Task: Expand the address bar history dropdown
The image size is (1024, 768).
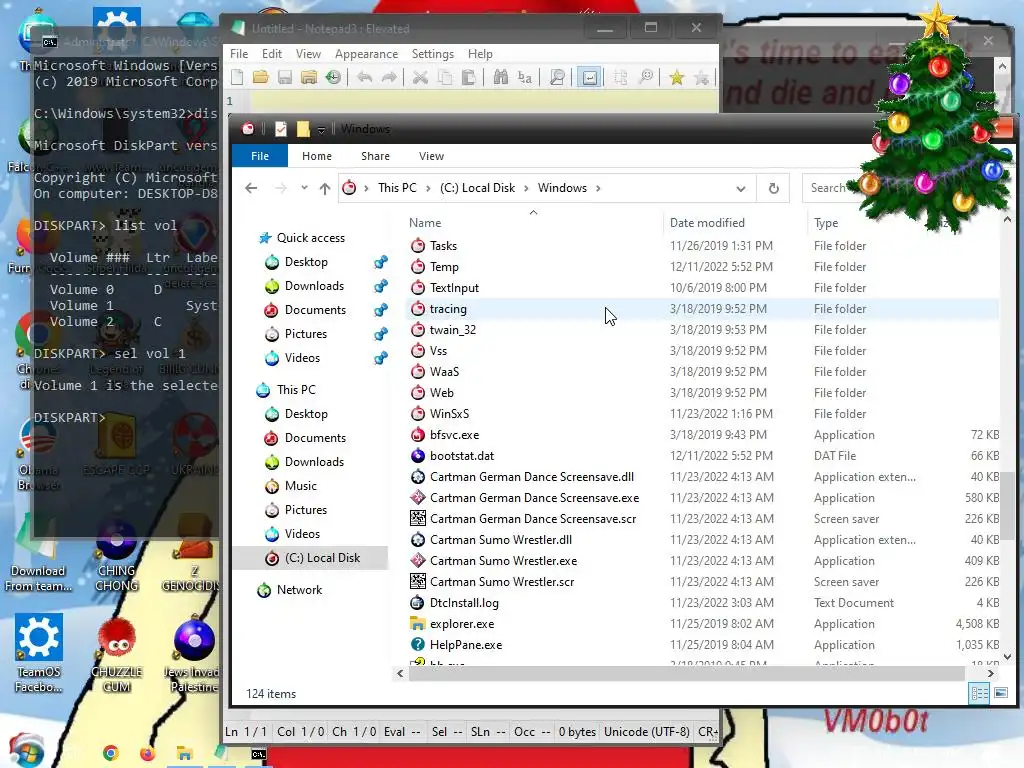Action: click(741, 189)
